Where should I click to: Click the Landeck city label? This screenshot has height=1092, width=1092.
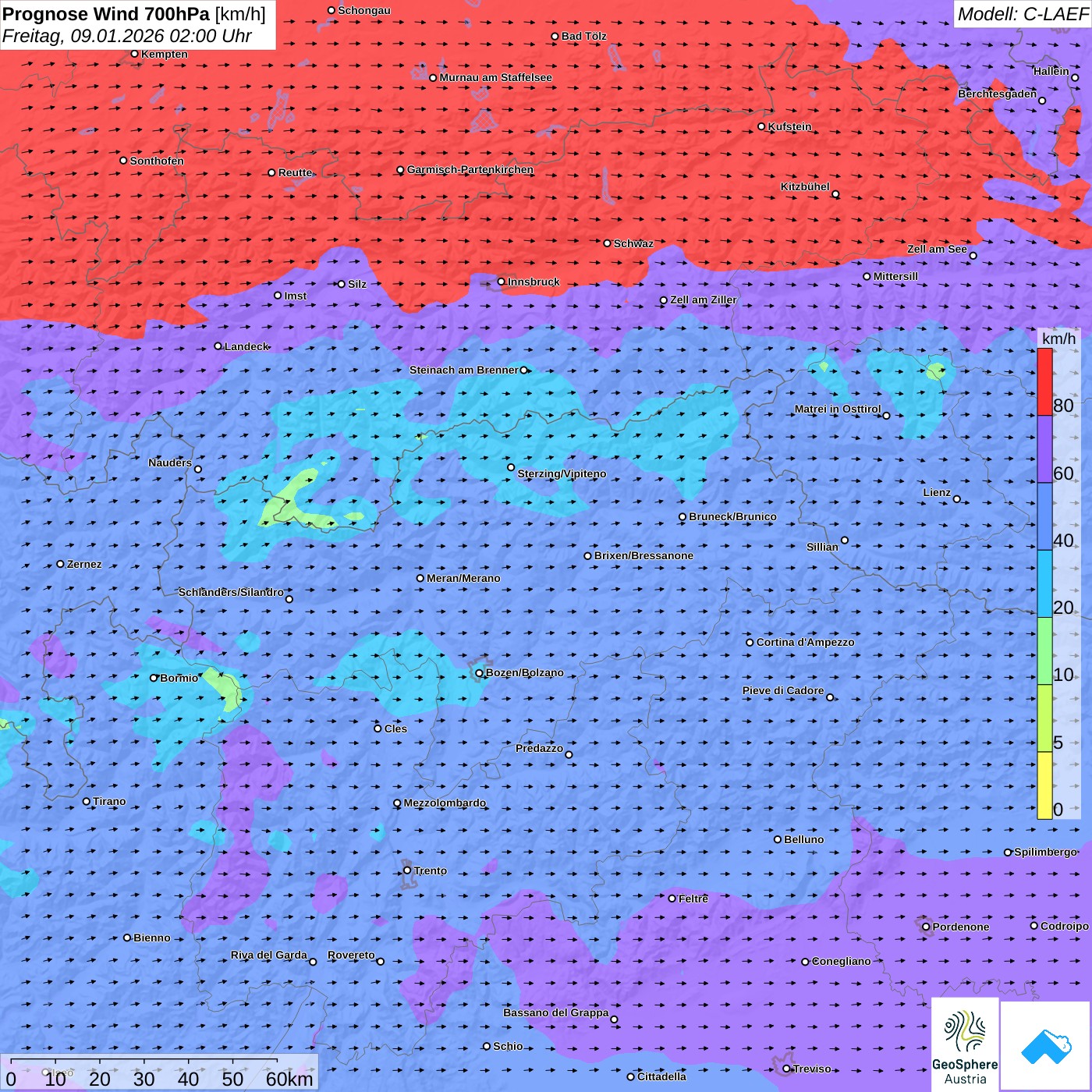point(246,346)
